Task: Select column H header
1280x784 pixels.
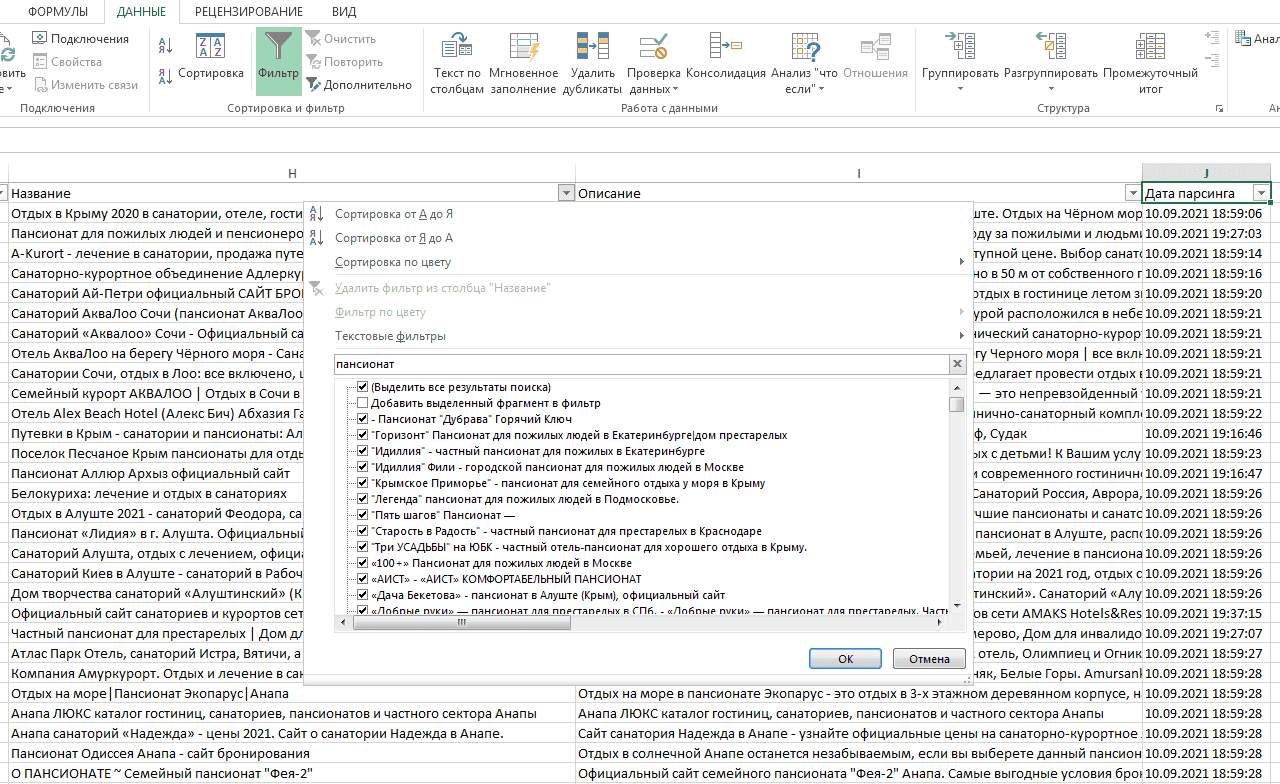Action: (292, 173)
